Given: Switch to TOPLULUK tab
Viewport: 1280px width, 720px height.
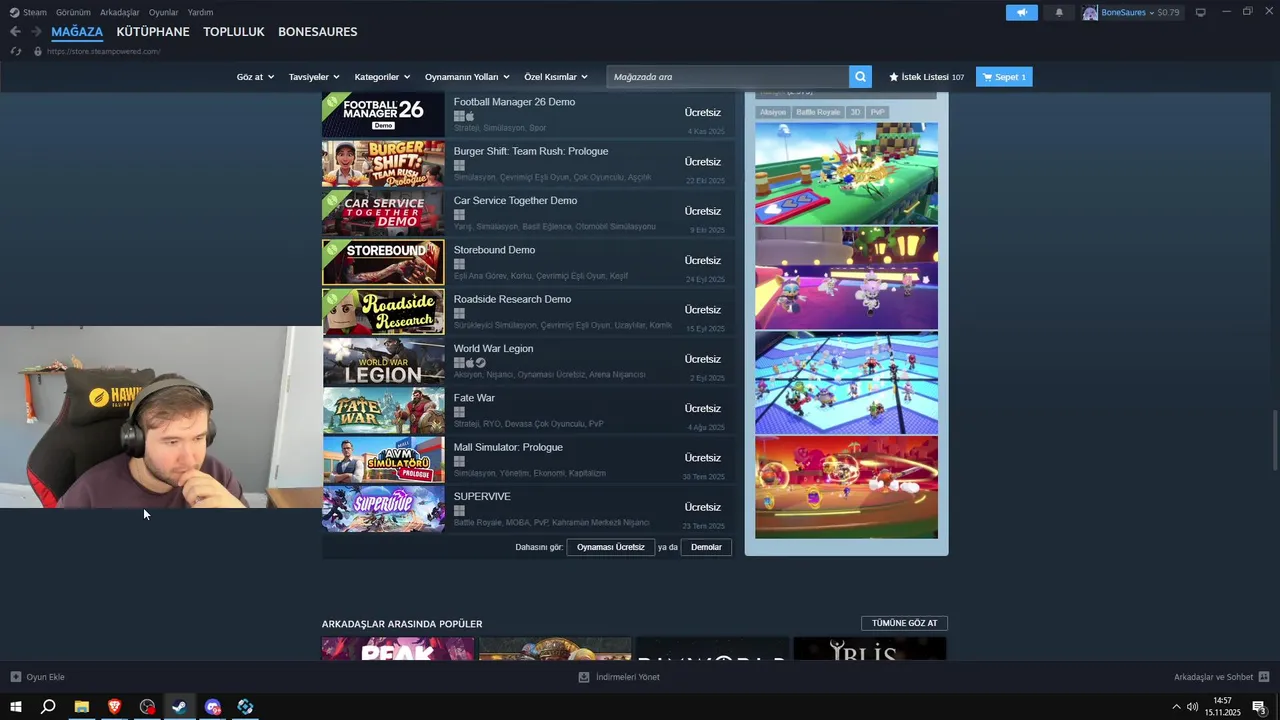Looking at the screenshot, I should click(x=234, y=32).
